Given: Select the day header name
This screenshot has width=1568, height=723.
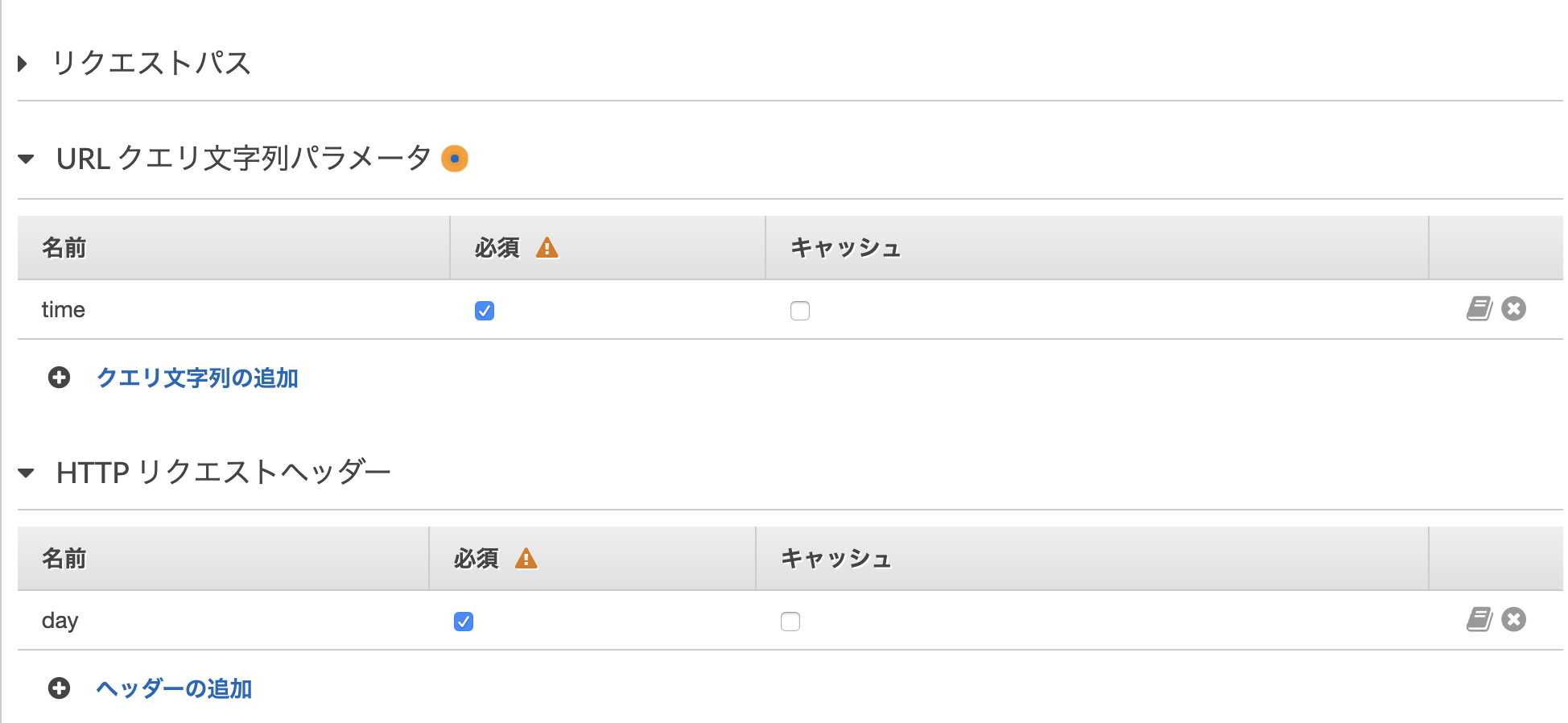Looking at the screenshot, I should coord(60,620).
